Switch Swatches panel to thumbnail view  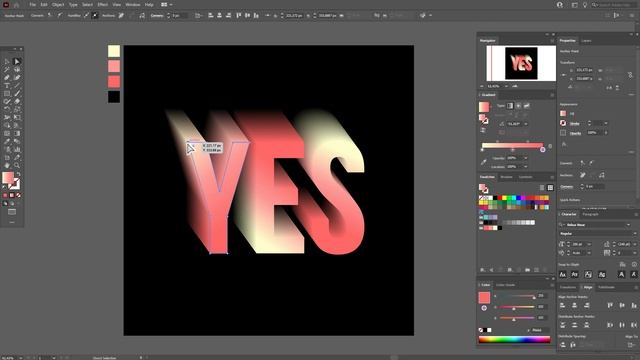[x=550, y=188]
